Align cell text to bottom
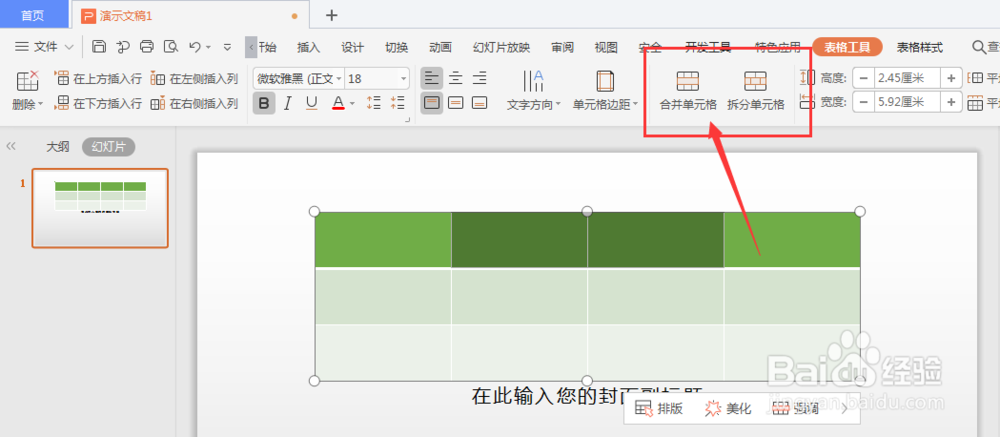This screenshot has width=1000, height=437. point(479,103)
